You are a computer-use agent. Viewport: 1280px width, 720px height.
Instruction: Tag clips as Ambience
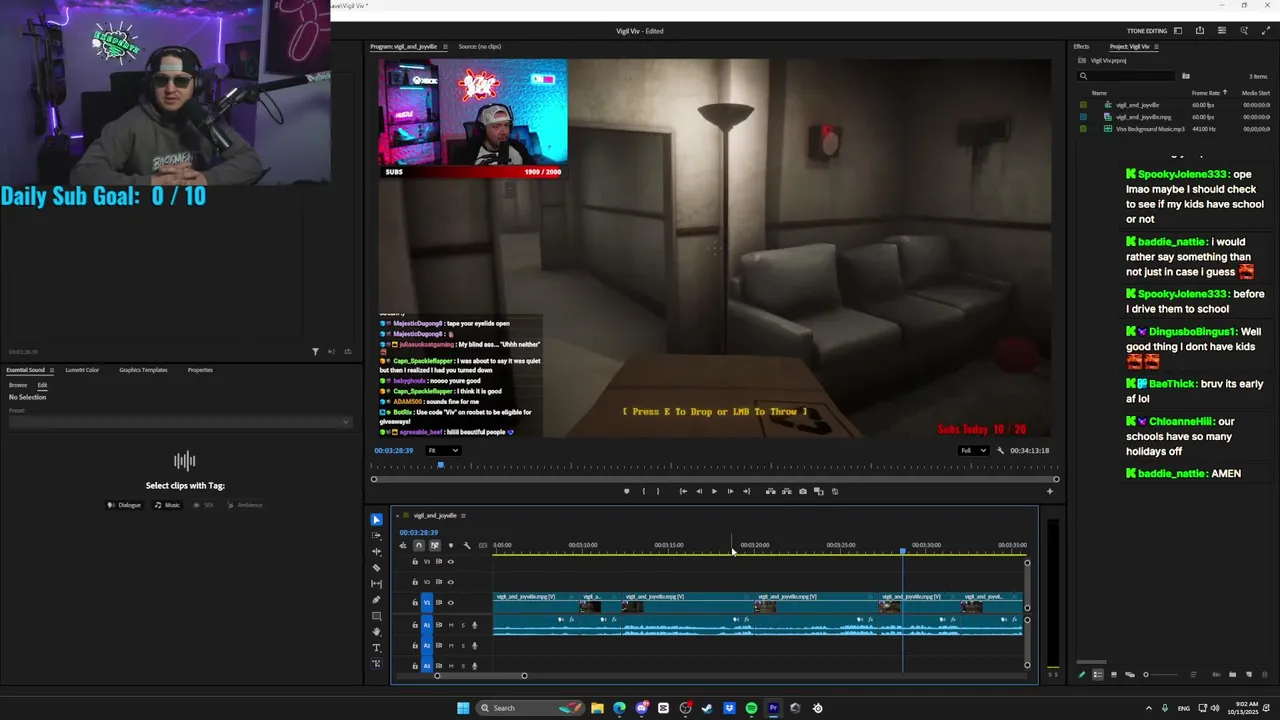[245, 505]
